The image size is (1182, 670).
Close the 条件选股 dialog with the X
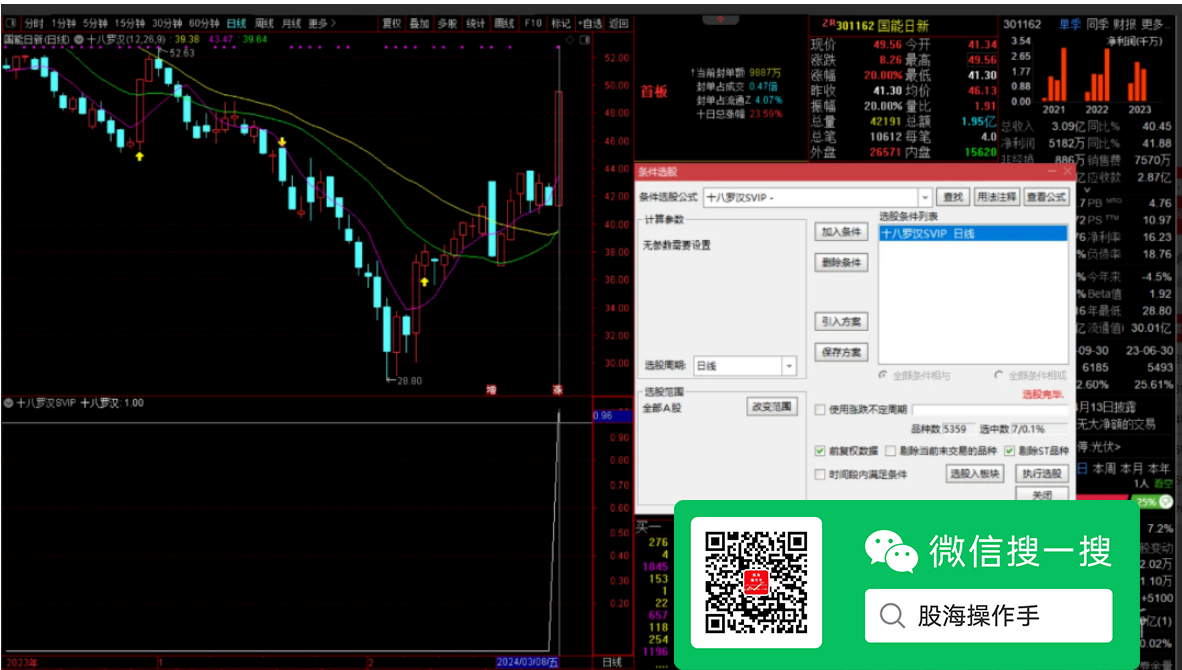pos(1067,172)
